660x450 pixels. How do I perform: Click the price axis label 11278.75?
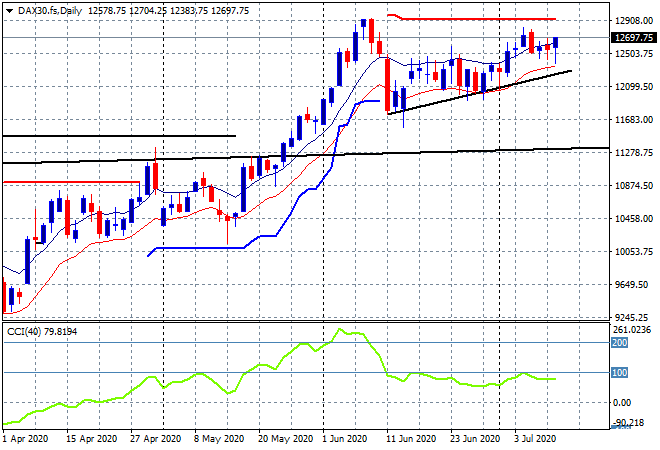(633, 152)
